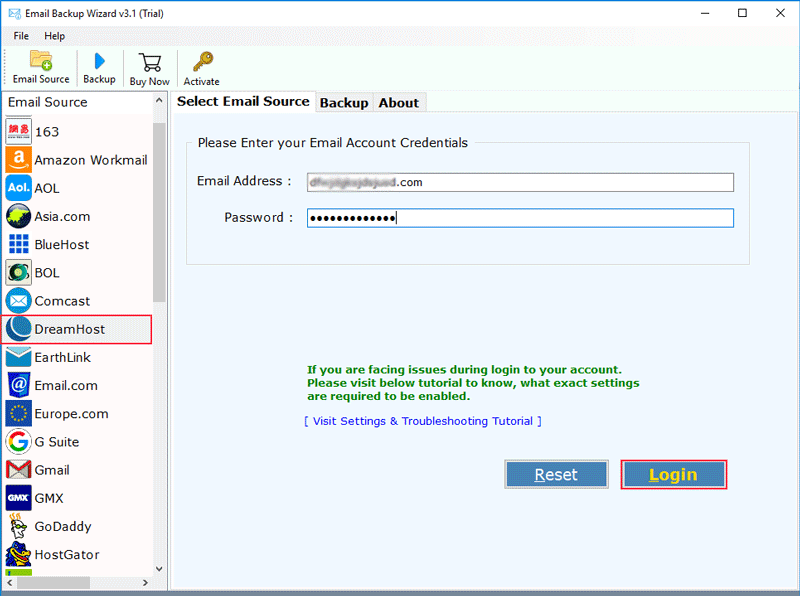Open the File menu

pos(21,36)
